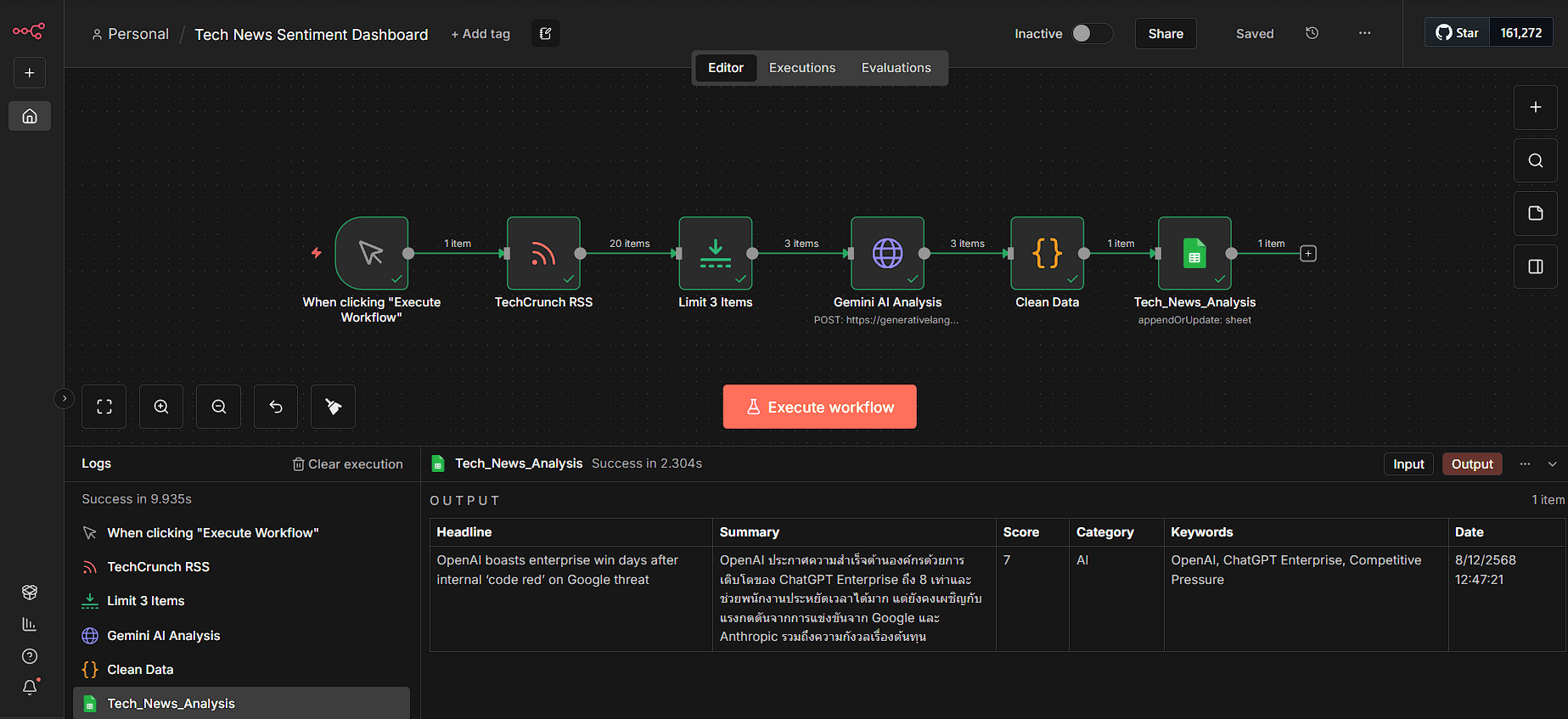
Task: Open the Templates cube sidebar icon
Action: point(30,592)
